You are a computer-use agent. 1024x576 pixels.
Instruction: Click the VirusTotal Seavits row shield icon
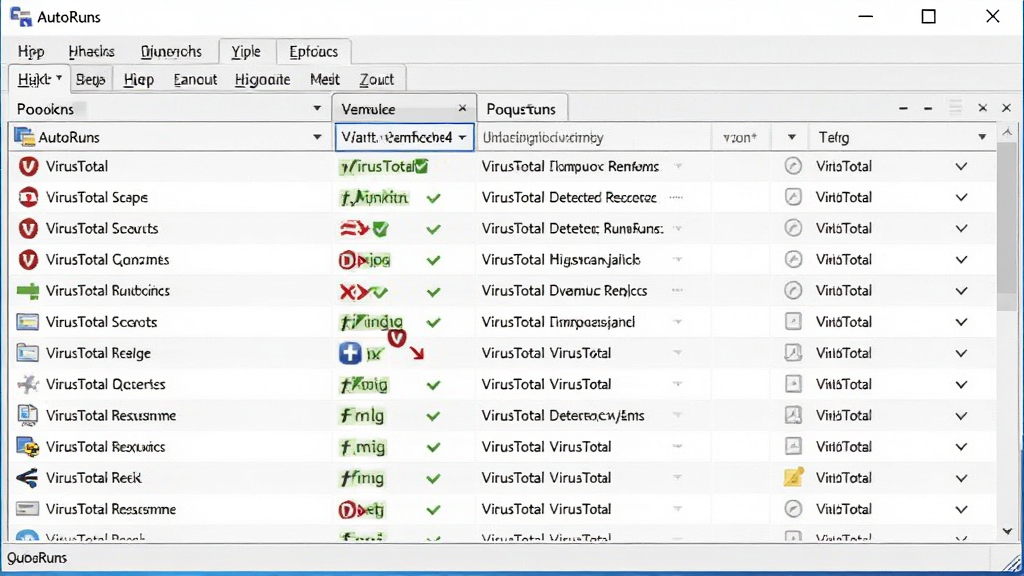pyautogui.click(x=28, y=229)
